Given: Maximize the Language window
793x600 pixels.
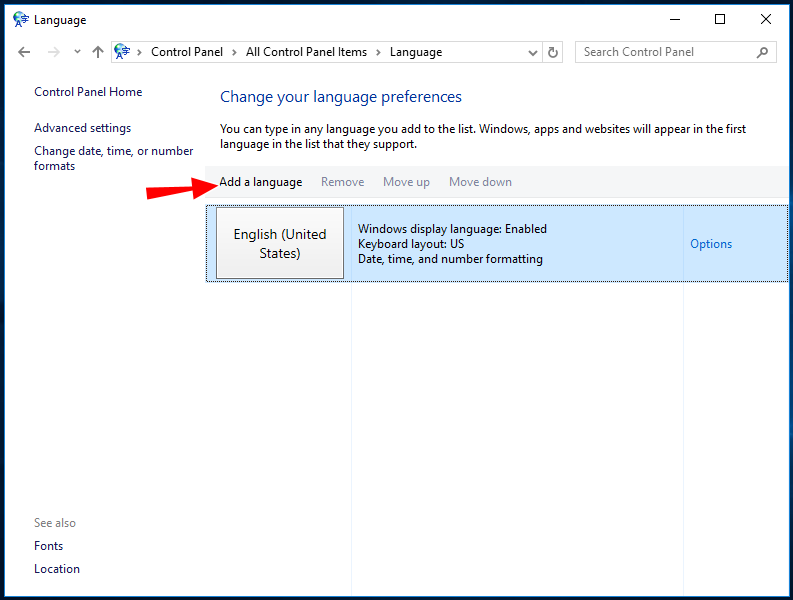Looking at the screenshot, I should pos(720,19).
